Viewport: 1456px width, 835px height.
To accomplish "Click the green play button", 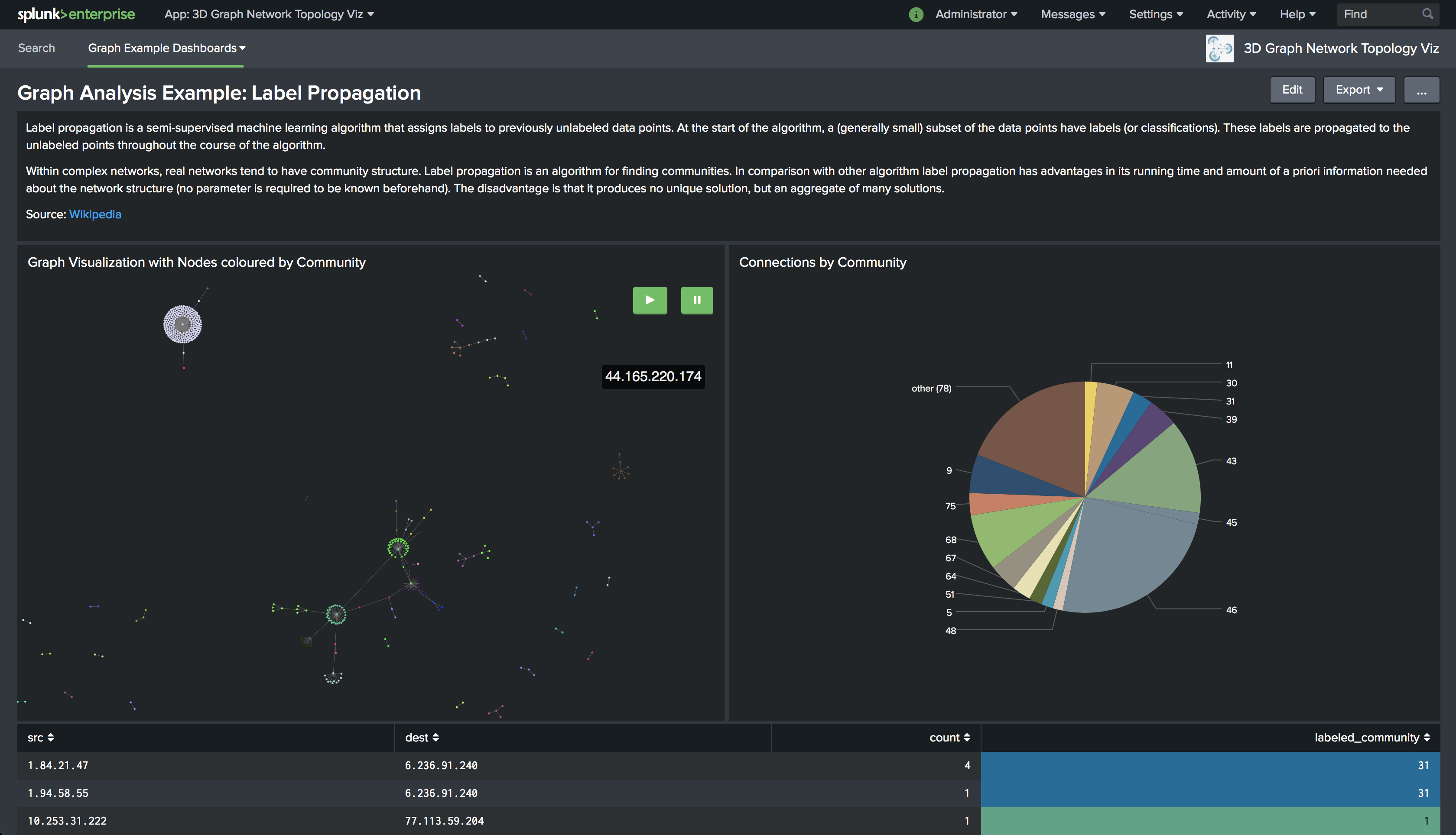I will tap(650, 300).
